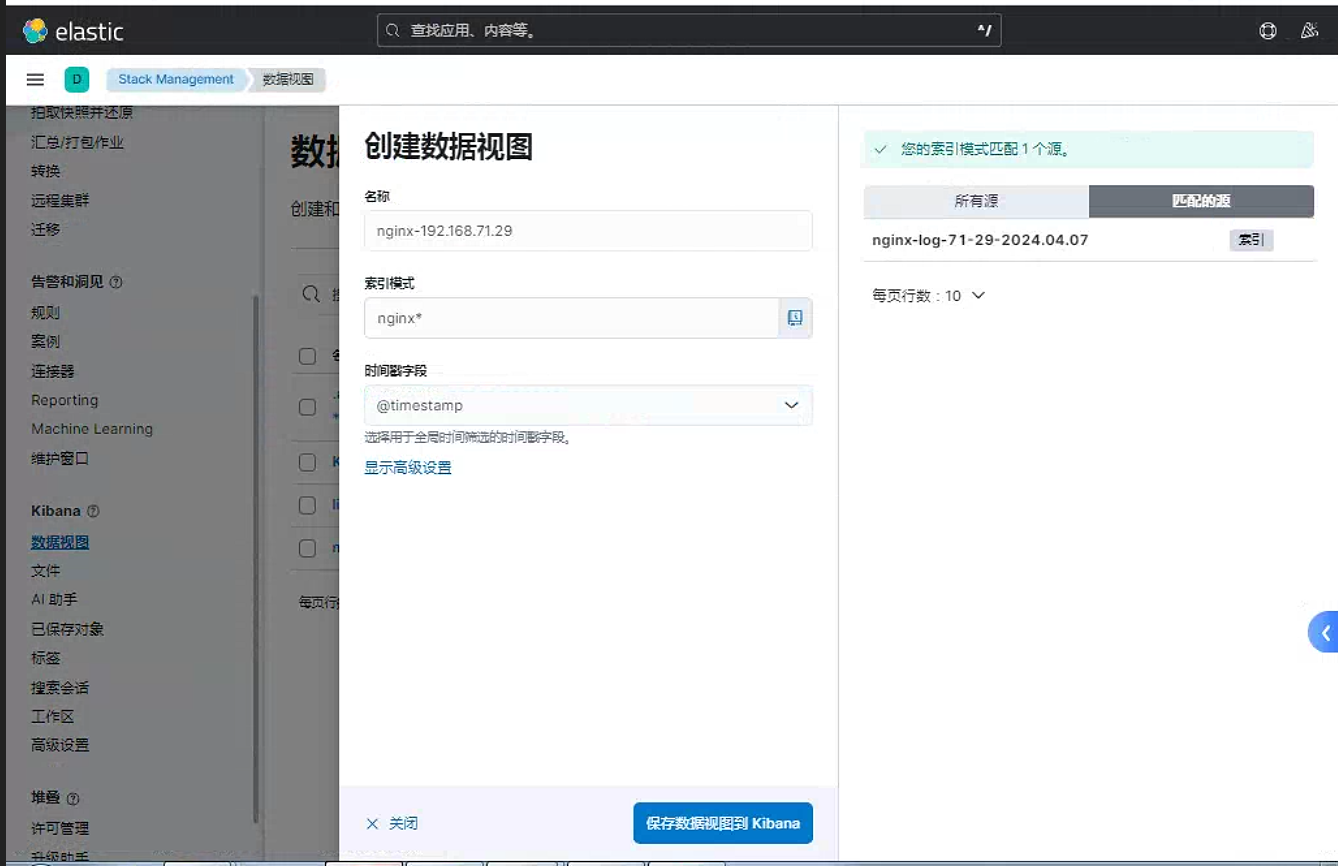Click the info icon beside 堆叠 heading

[73, 799]
